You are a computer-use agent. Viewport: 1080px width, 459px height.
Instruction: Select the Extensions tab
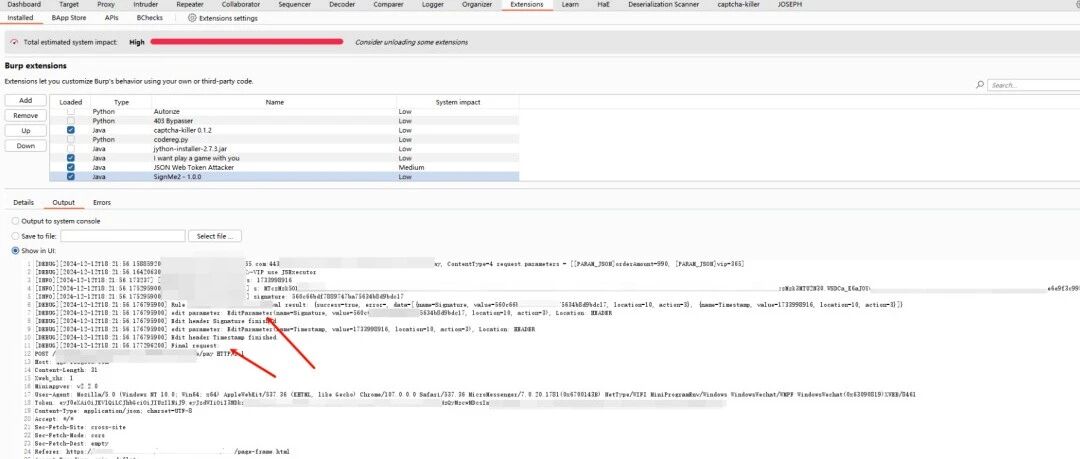pos(526,4)
